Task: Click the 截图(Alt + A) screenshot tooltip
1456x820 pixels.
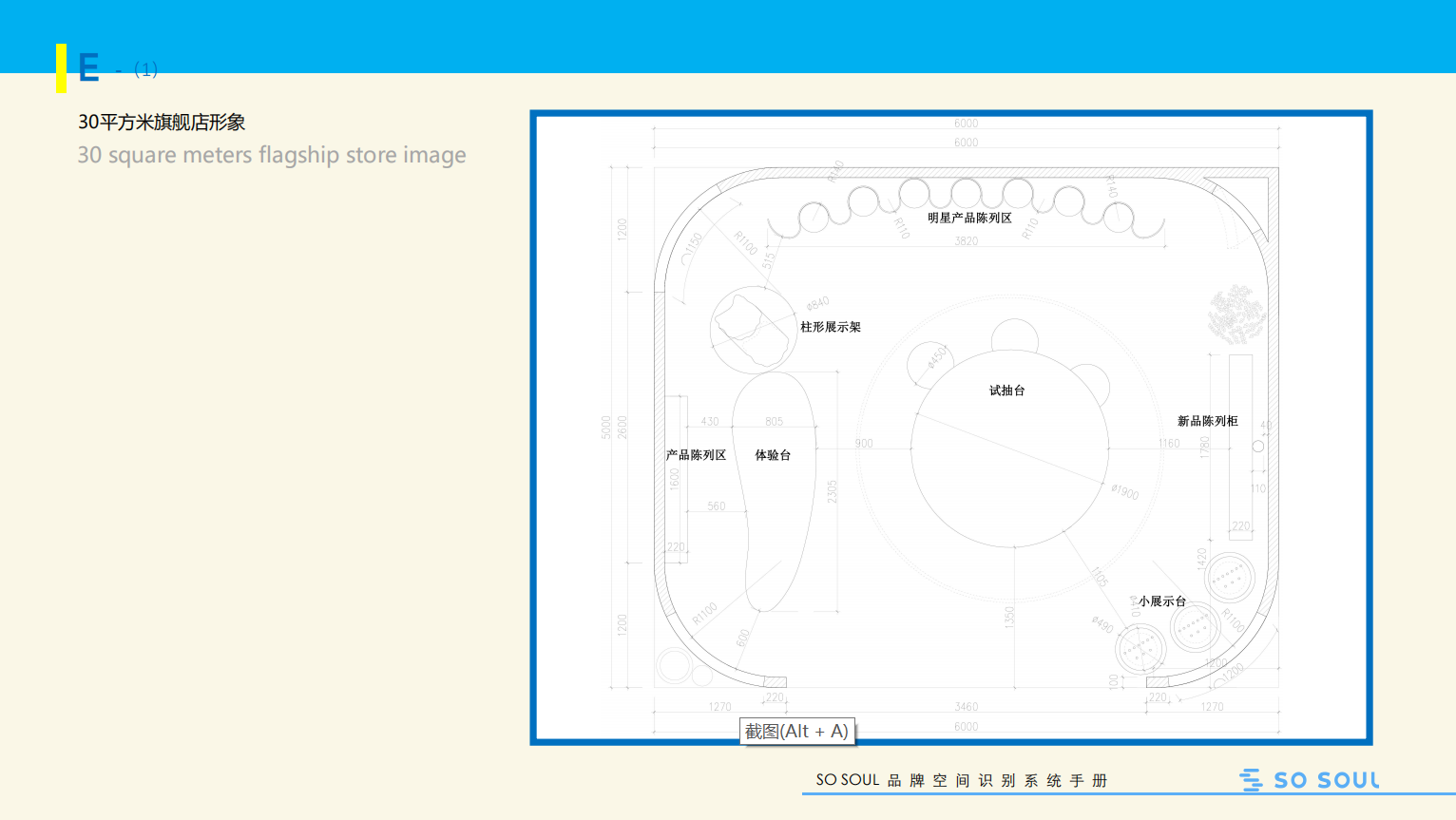Action: coord(797,731)
